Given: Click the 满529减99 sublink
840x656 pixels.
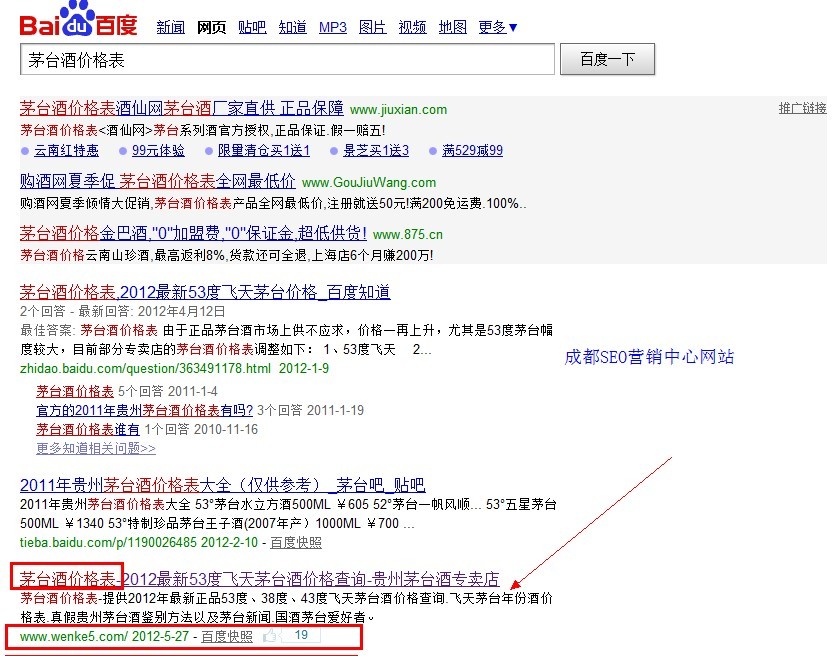Looking at the screenshot, I should point(472,150).
